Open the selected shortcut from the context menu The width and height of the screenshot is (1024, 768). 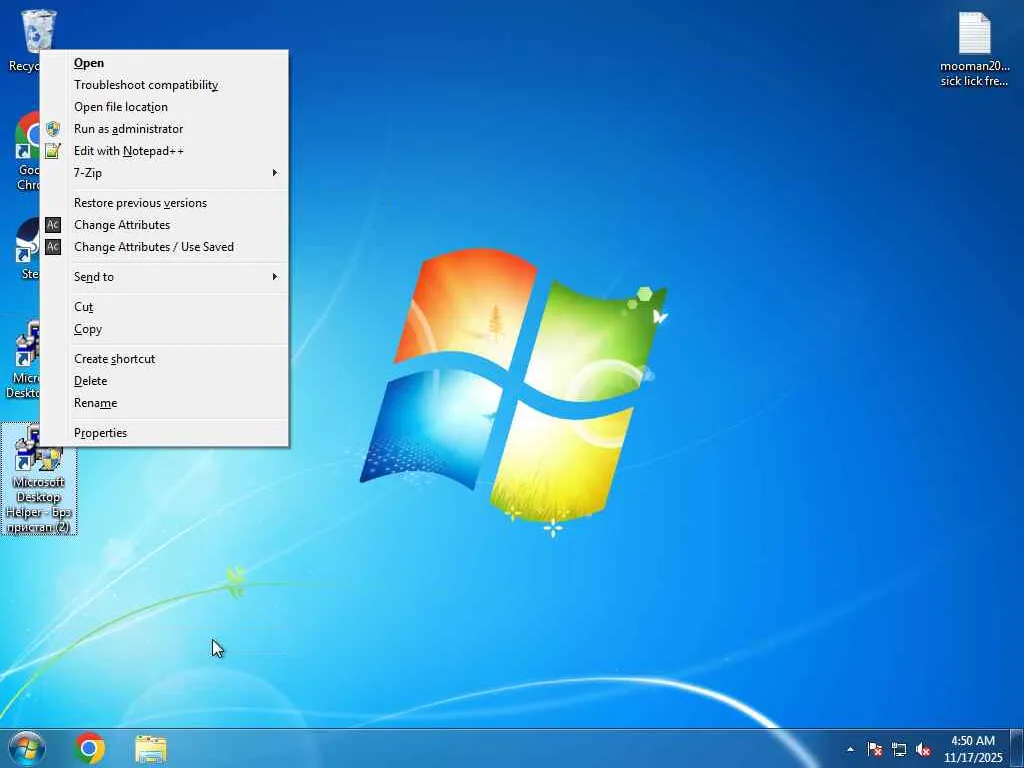coord(164,63)
